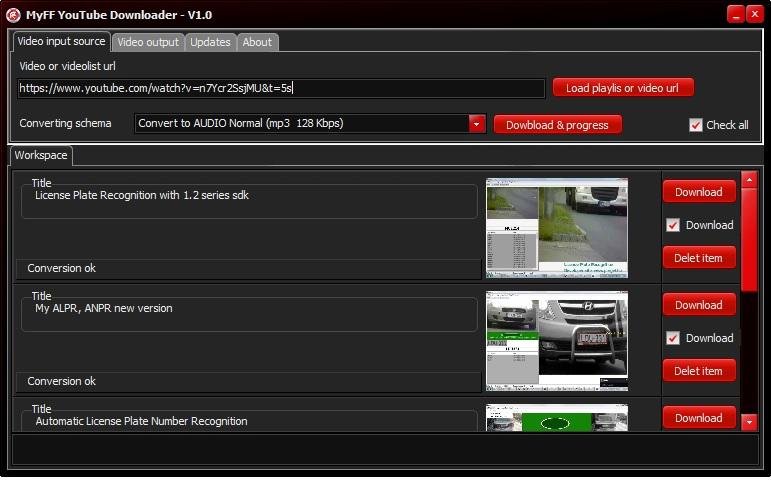Delete the My ALPR, ANPR item
771x480 pixels.
tap(699, 371)
